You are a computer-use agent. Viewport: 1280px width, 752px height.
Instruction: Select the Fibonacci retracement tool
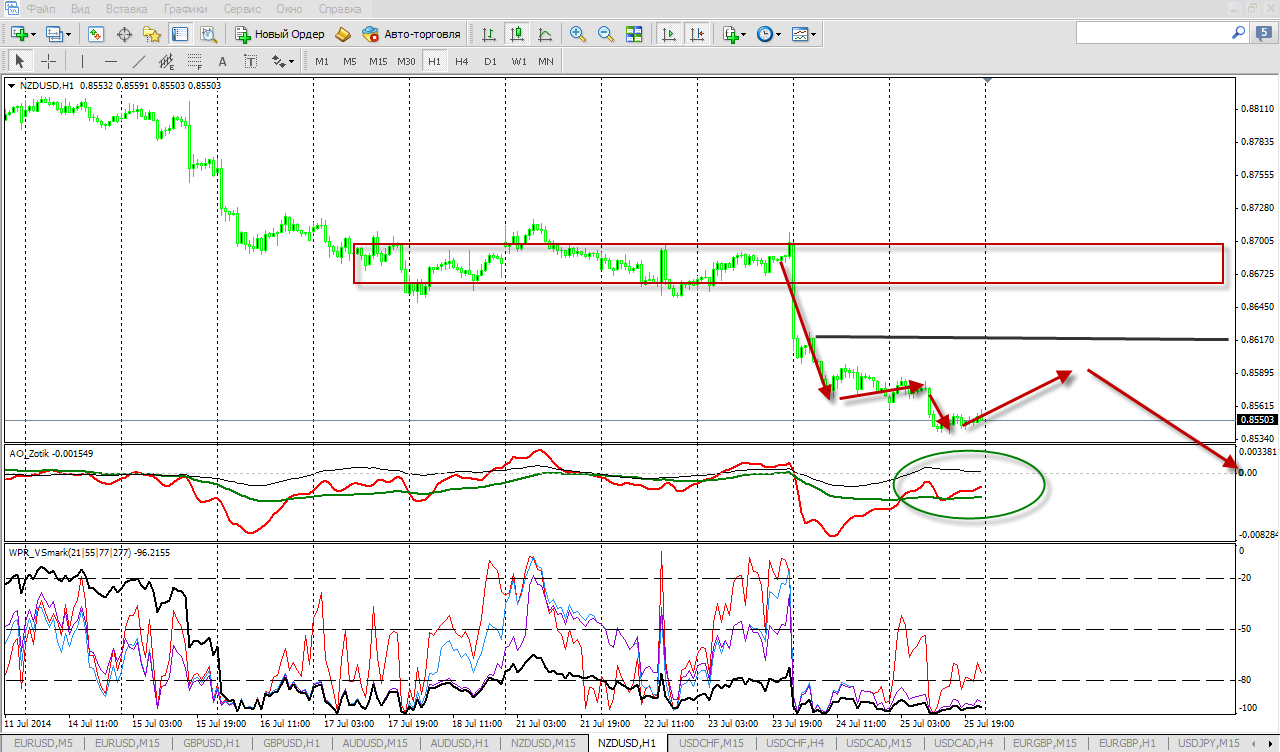[195, 61]
